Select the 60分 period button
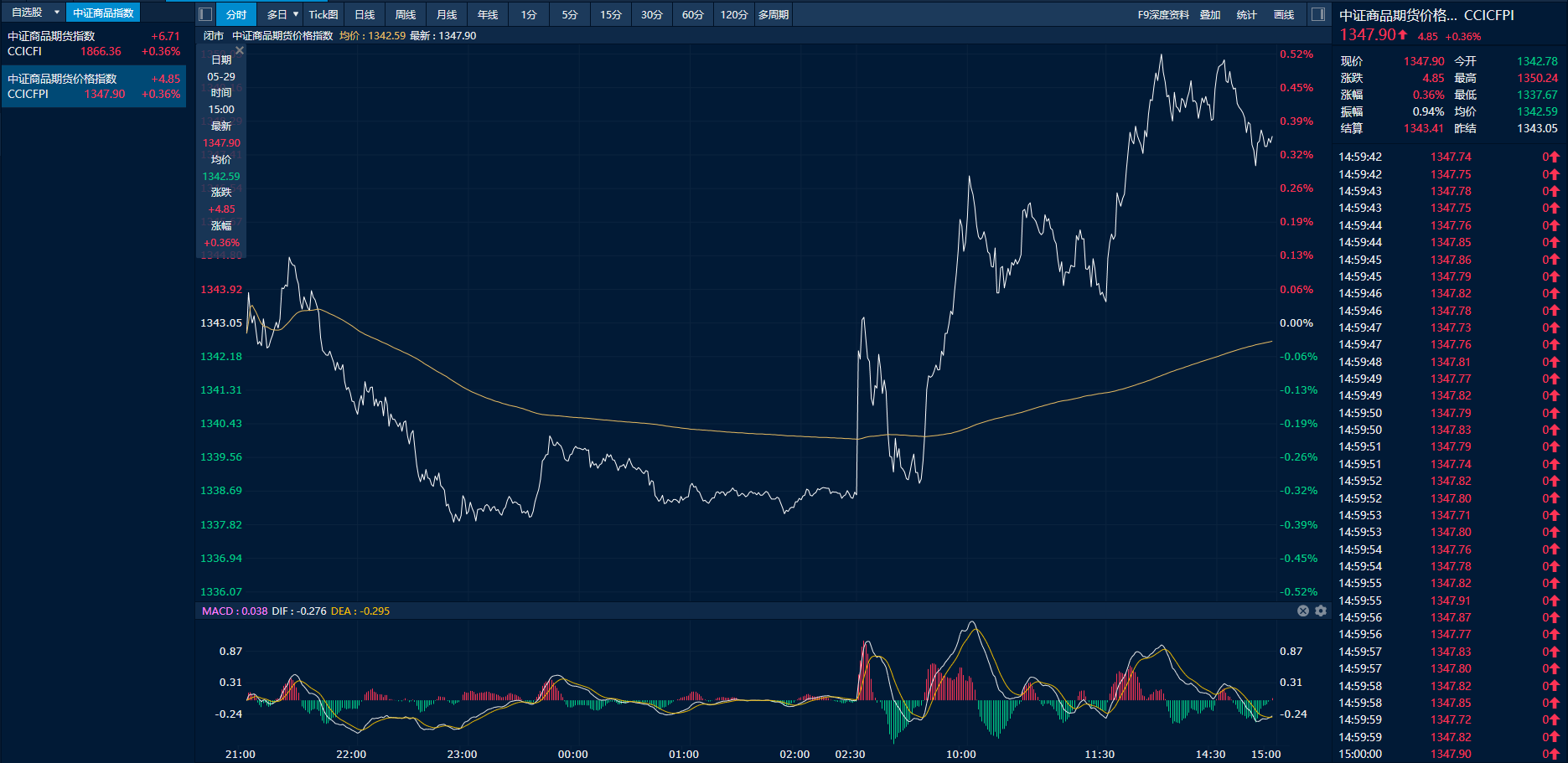Image resolution: width=1568 pixels, height=763 pixels. click(x=692, y=14)
